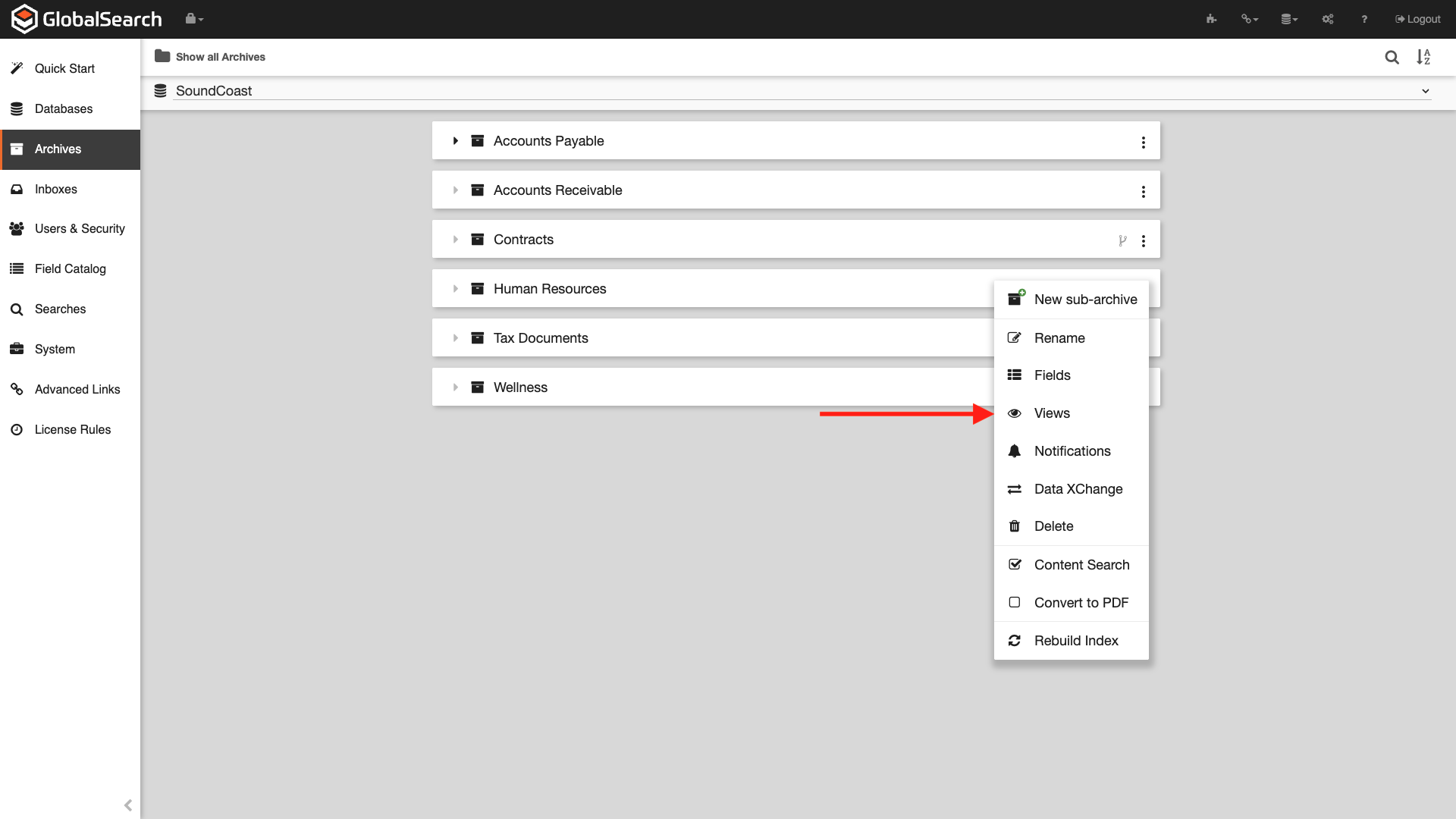Click the sort A-Z icon
Image resolution: width=1456 pixels, height=819 pixels.
pos(1423,57)
